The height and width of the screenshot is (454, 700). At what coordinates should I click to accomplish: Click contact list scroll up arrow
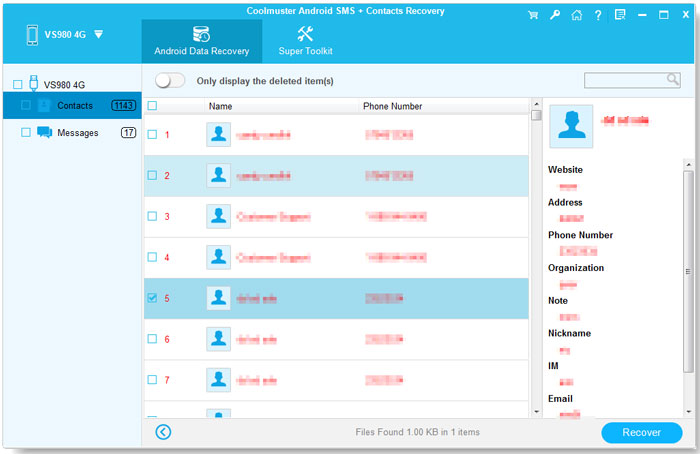coord(536,104)
